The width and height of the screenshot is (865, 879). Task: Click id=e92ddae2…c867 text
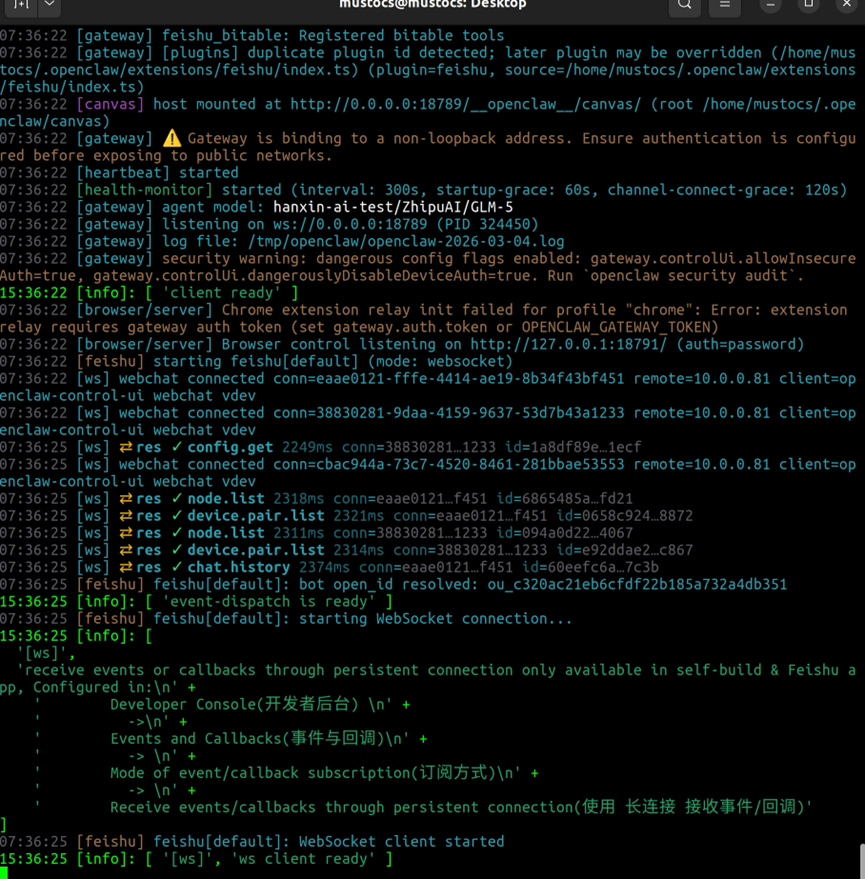pyautogui.click(x=625, y=550)
